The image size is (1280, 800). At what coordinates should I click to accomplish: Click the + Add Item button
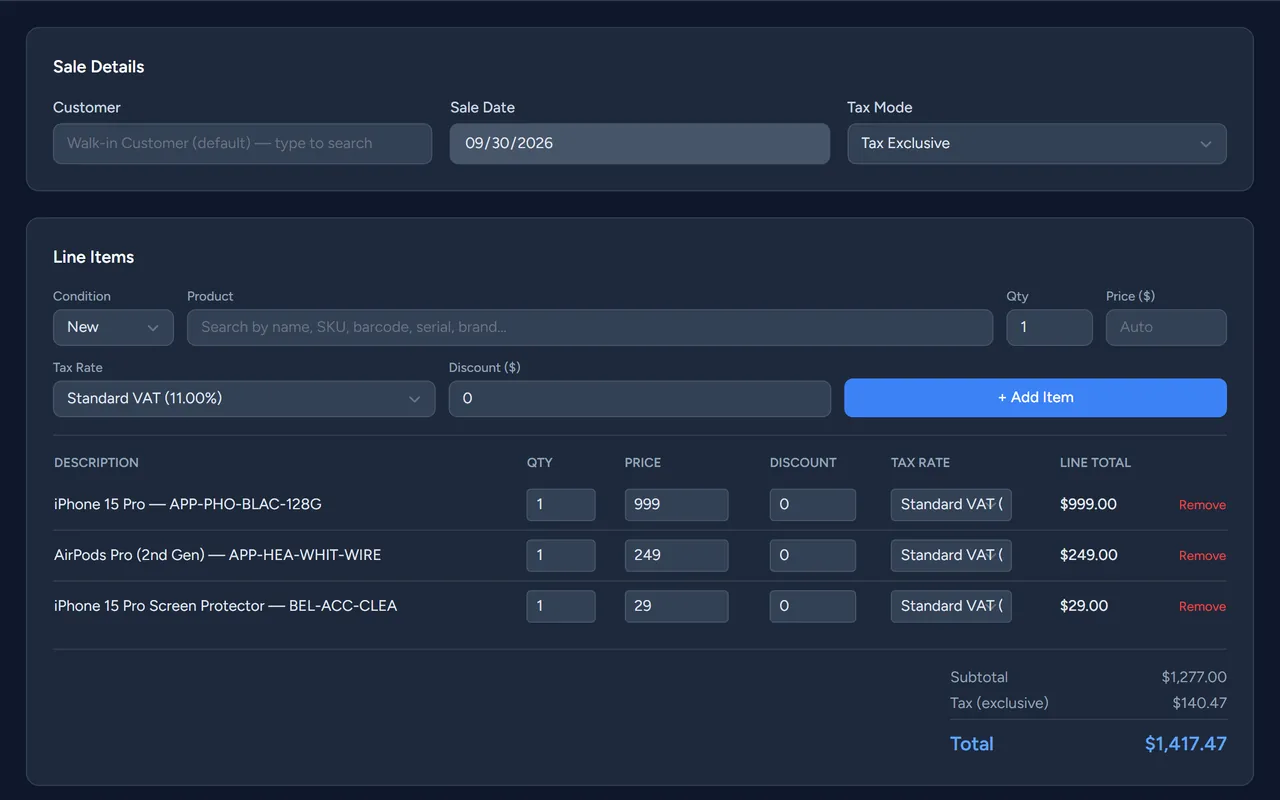pyautogui.click(x=1035, y=397)
